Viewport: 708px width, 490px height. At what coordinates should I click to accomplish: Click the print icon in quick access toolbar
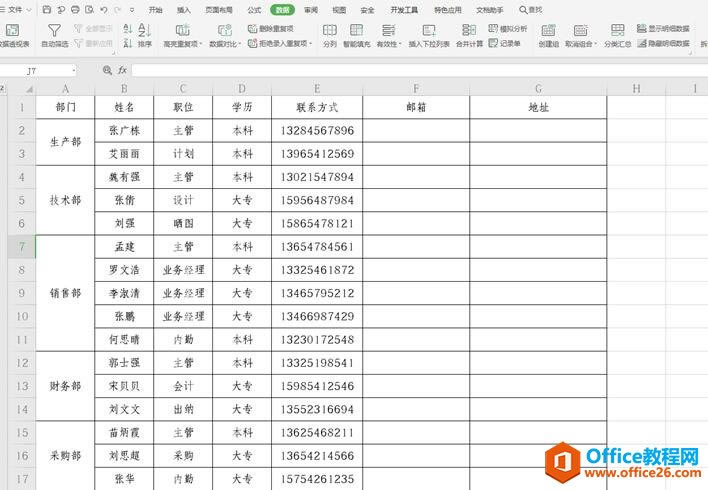pos(75,9)
